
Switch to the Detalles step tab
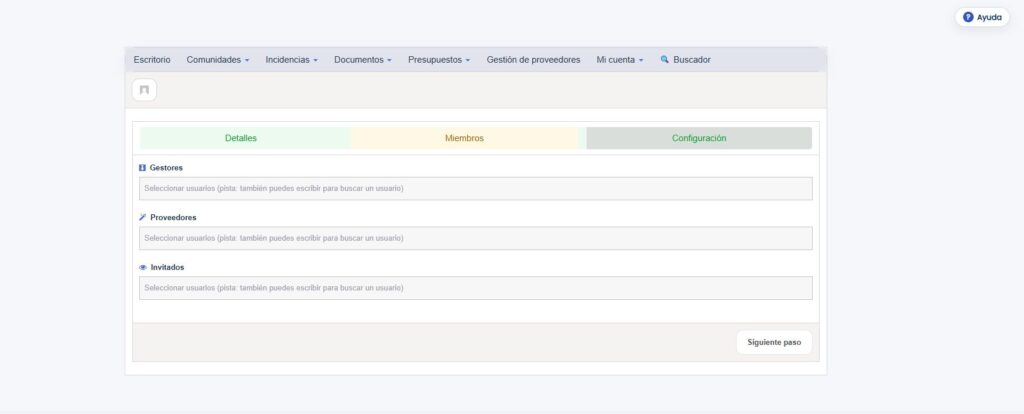[x=241, y=138]
